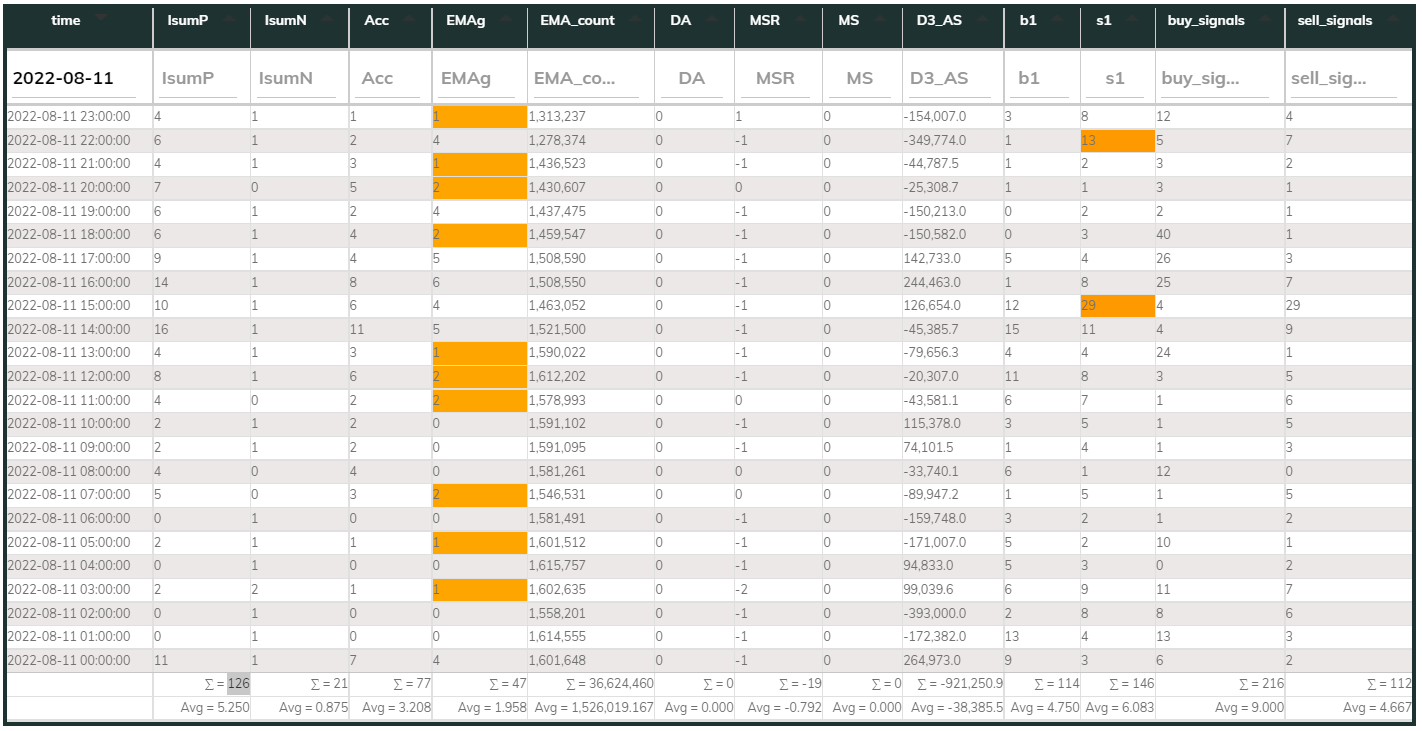Viewport: 1422px width, 731px height.
Task: Click the IsumP filter input
Action: click(199, 78)
